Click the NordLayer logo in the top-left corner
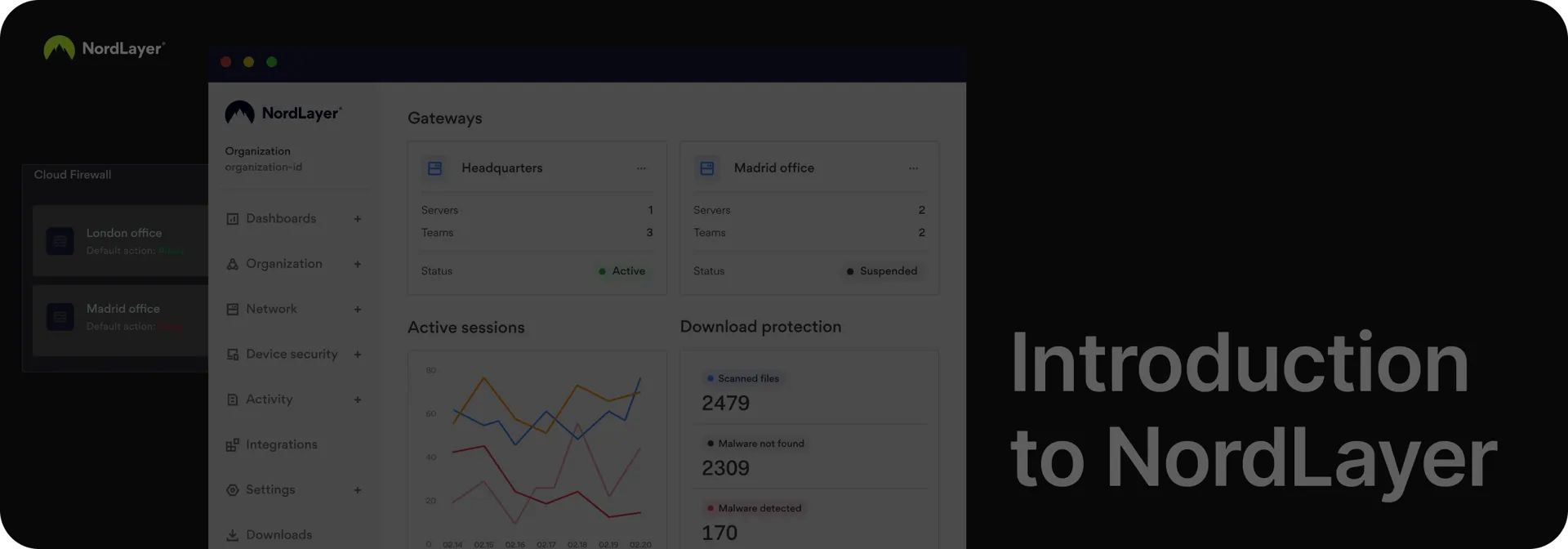Viewport: 1568px width, 549px height. click(104, 48)
